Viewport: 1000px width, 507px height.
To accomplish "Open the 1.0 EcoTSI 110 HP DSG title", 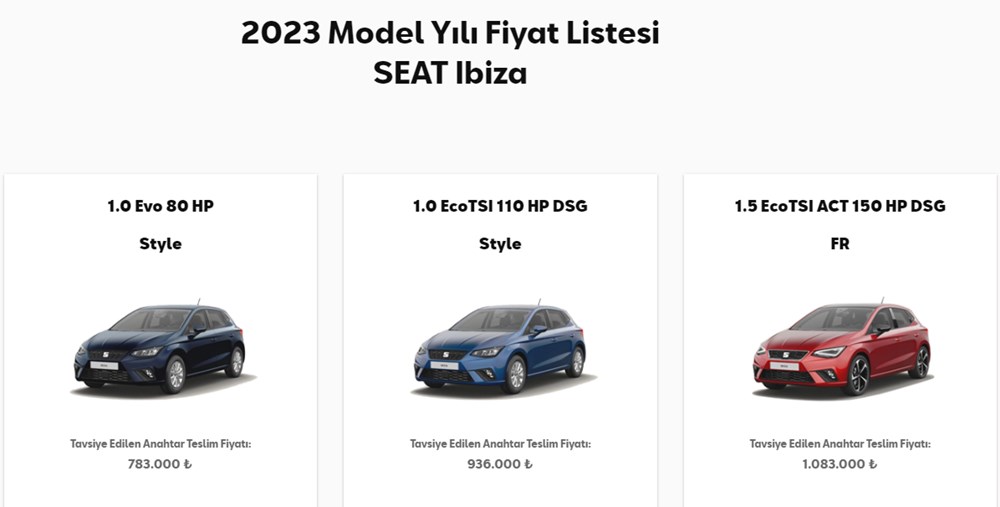I will pos(500,206).
